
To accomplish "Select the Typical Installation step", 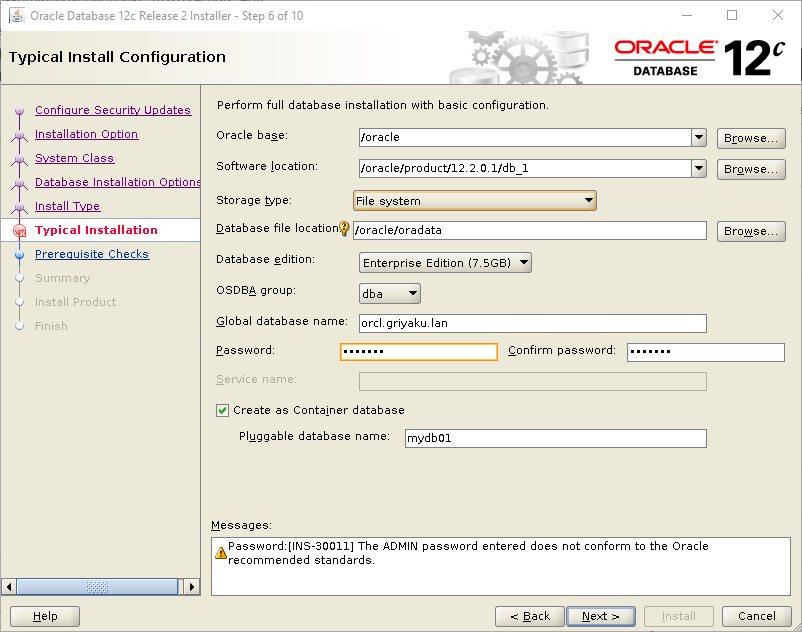I will (96, 230).
